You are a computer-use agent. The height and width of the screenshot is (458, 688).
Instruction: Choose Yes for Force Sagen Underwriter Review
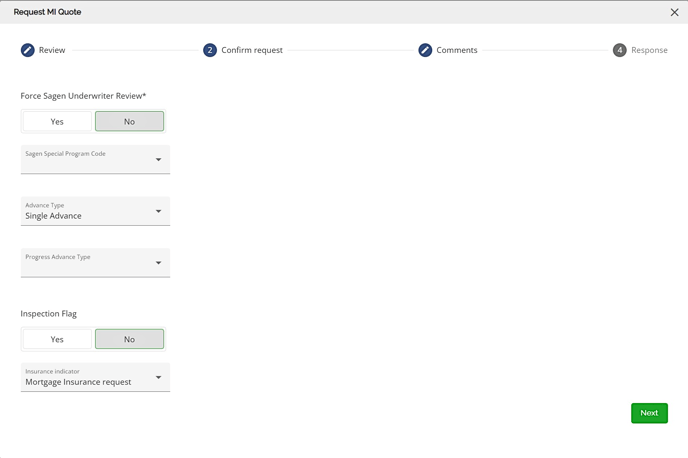point(57,122)
